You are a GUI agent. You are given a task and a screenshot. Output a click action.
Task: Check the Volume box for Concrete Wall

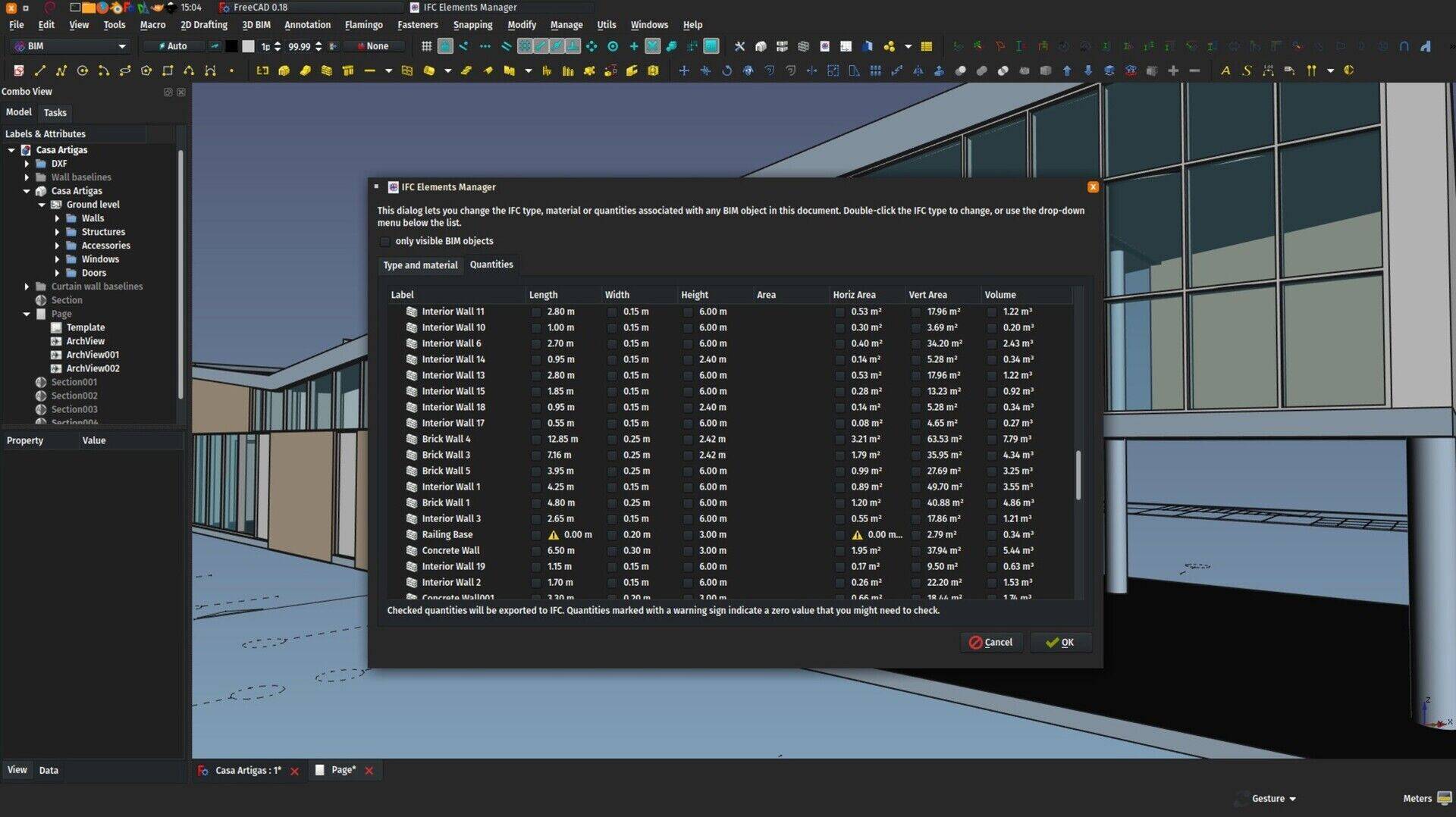click(x=992, y=550)
